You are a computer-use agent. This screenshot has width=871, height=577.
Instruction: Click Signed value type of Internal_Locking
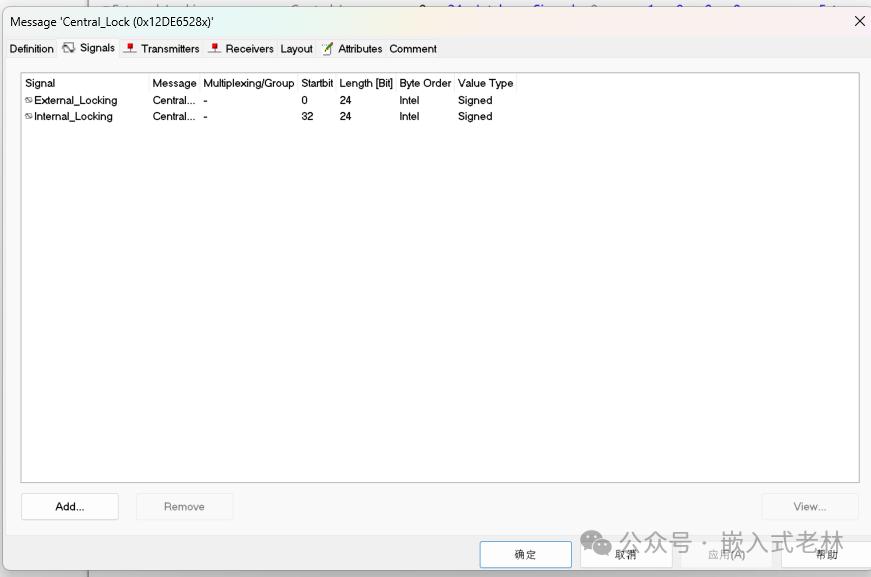coord(475,117)
